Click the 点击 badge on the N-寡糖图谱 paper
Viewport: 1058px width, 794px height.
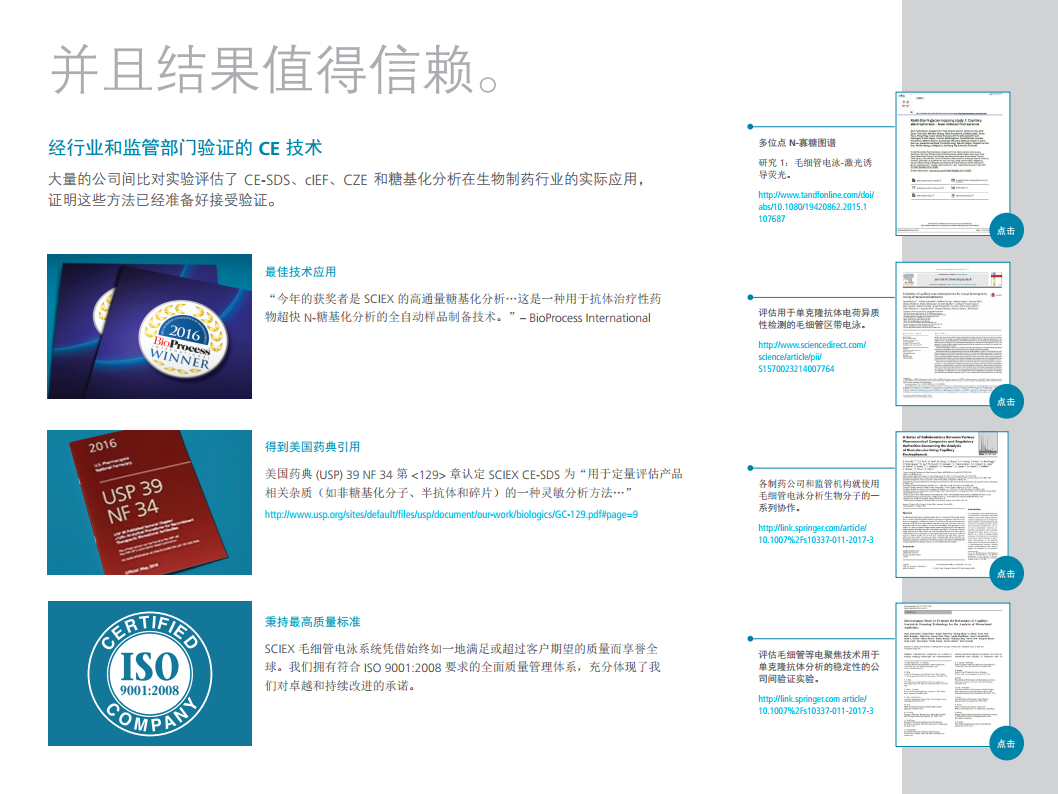click(1005, 230)
